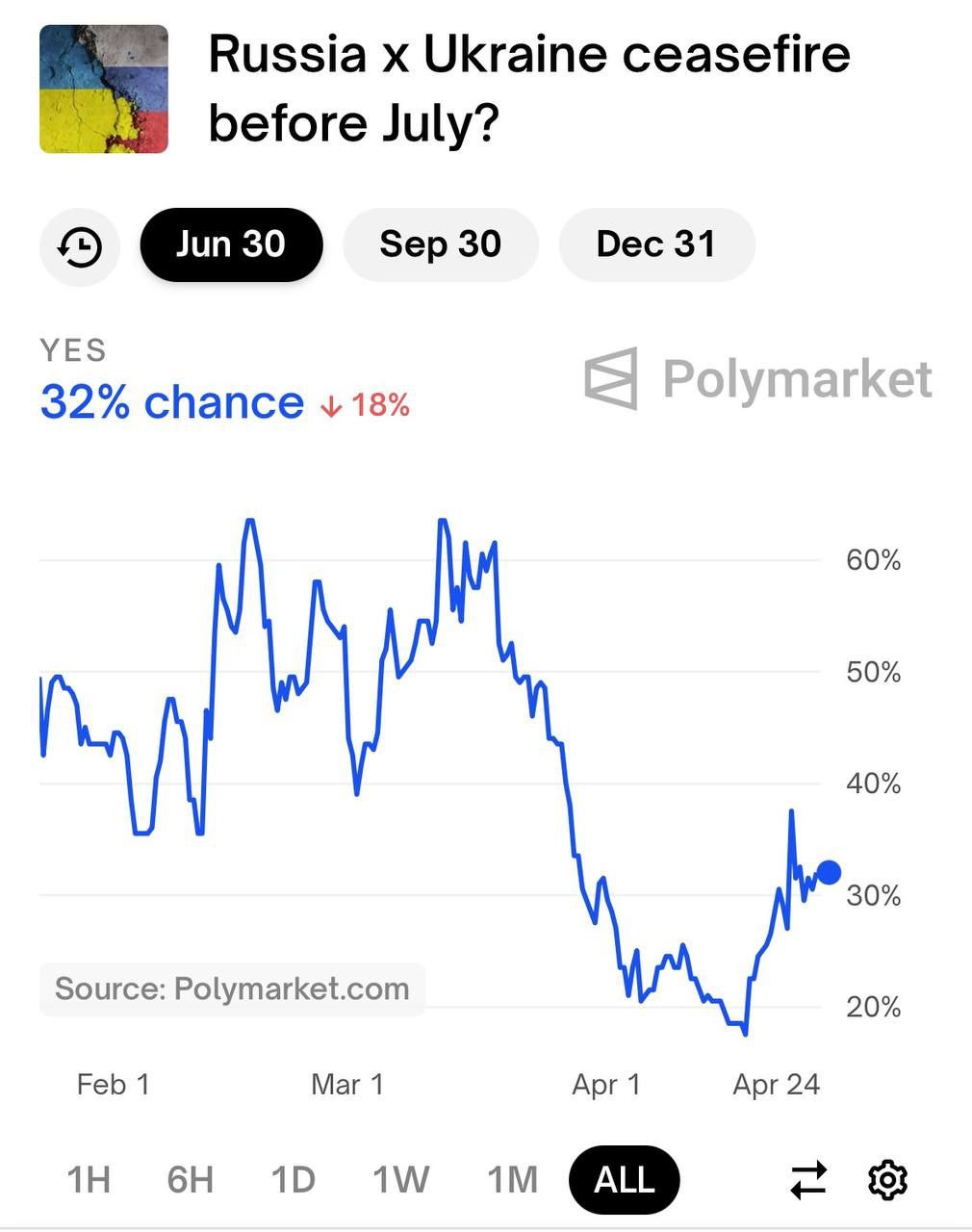The height and width of the screenshot is (1232, 972).
Task: Select the ALL time range
Action: point(624,1179)
